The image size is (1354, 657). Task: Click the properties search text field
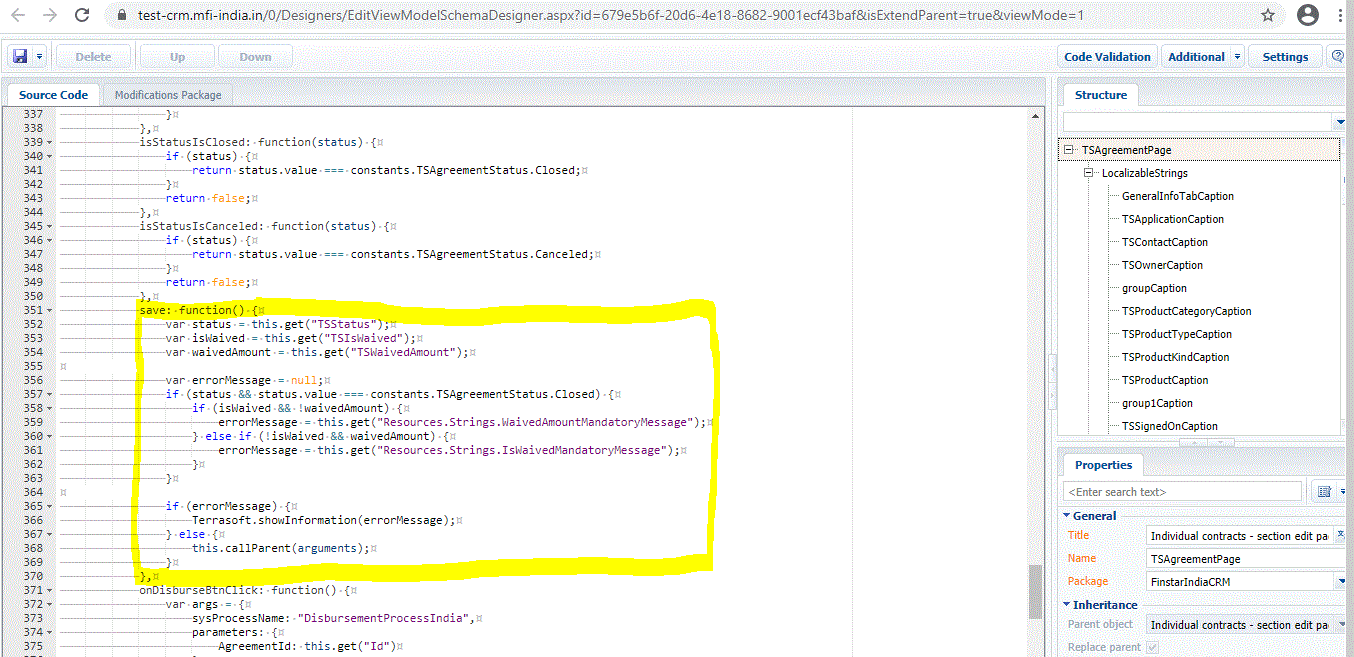[1183, 492]
